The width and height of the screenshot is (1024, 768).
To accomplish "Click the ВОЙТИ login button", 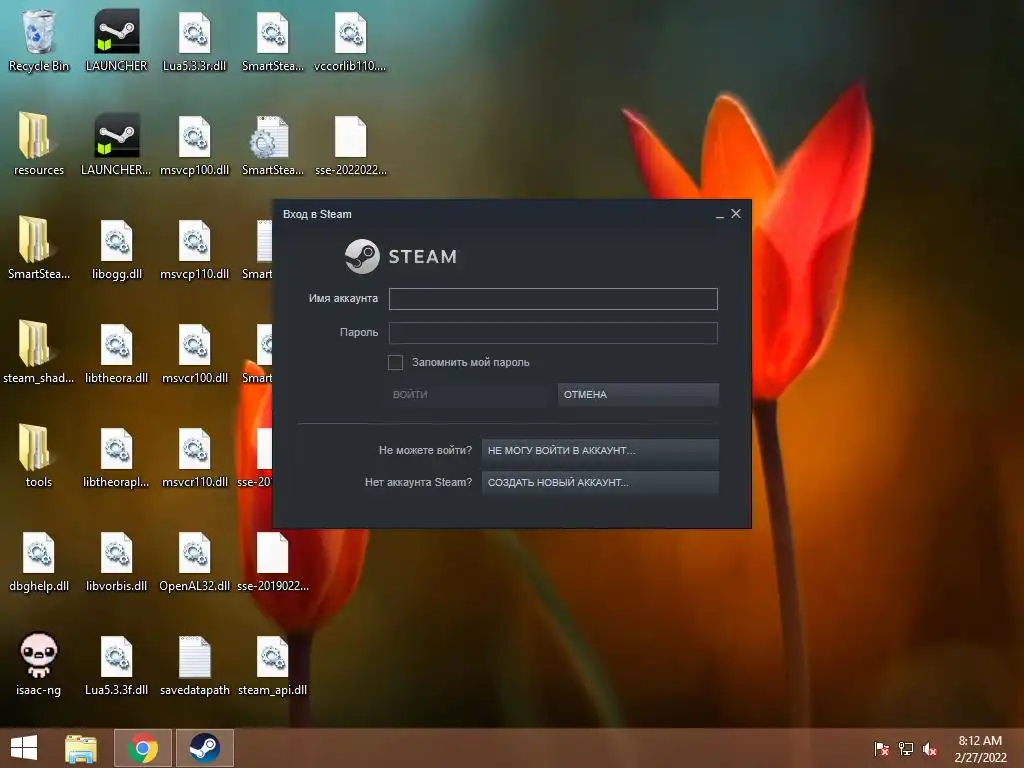I will click(x=468, y=394).
